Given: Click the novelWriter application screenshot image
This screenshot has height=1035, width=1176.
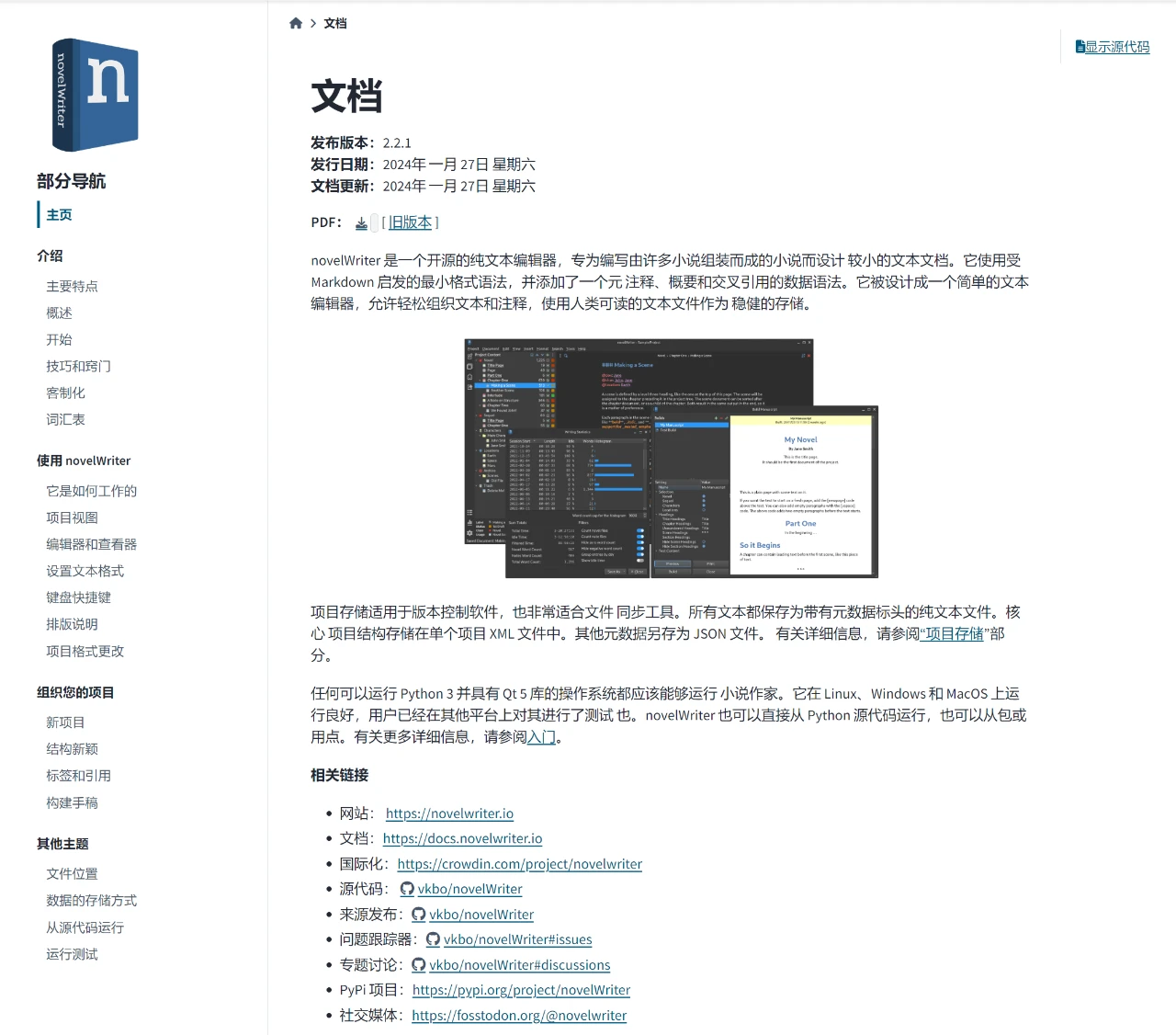Looking at the screenshot, I should coord(671,459).
